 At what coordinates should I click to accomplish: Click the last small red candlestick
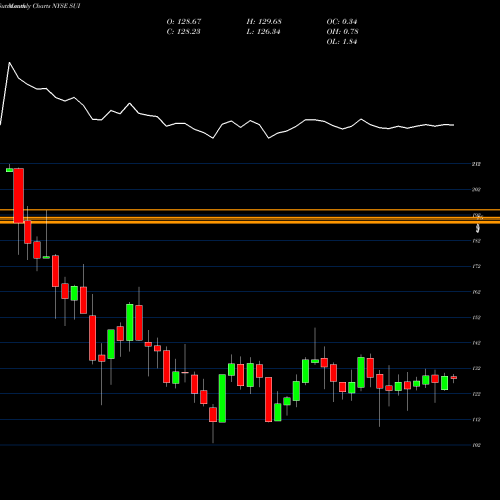[x=454, y=378]
